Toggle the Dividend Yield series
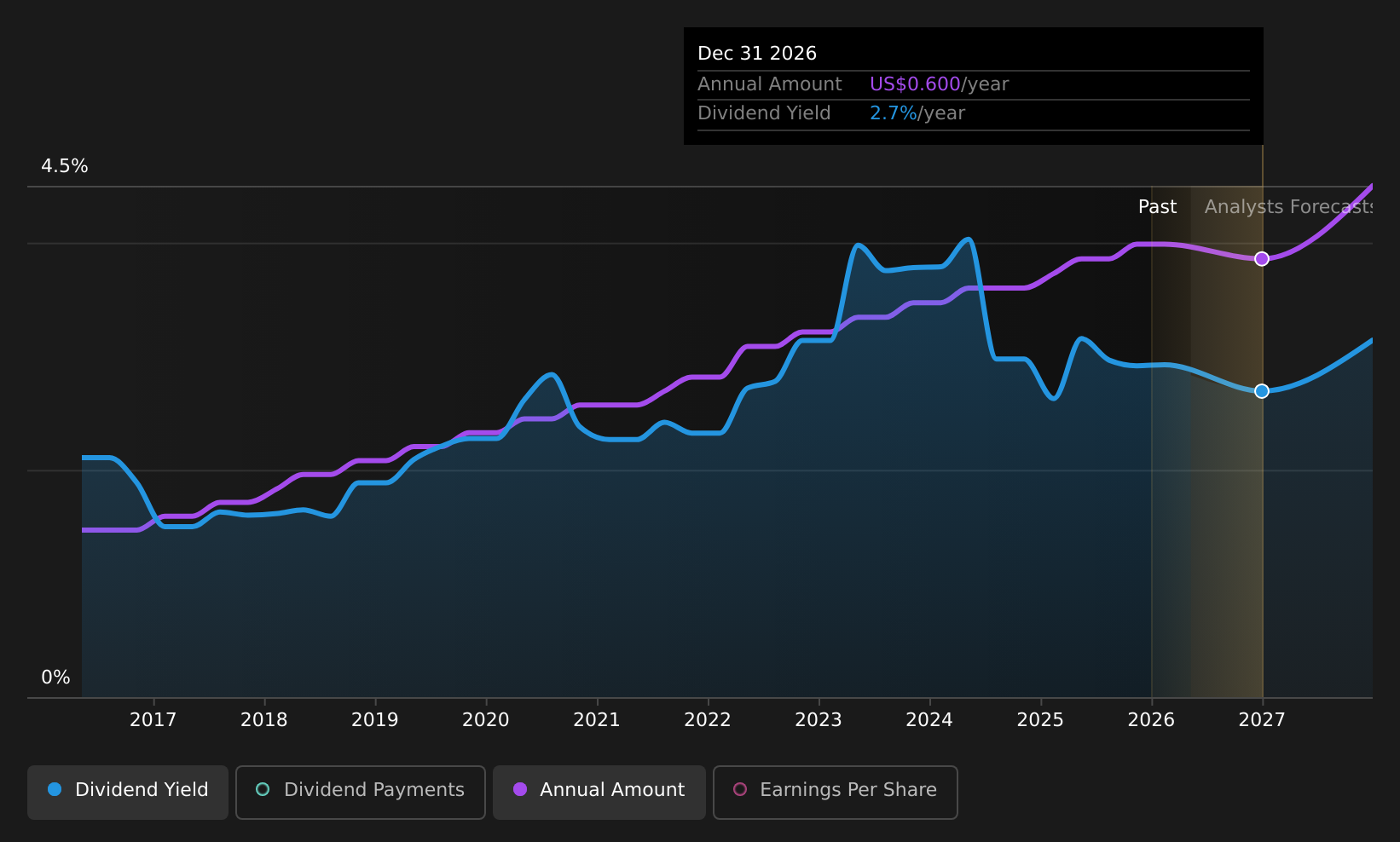This screenshot has width=1400, height=842. (x=128, y=792)
